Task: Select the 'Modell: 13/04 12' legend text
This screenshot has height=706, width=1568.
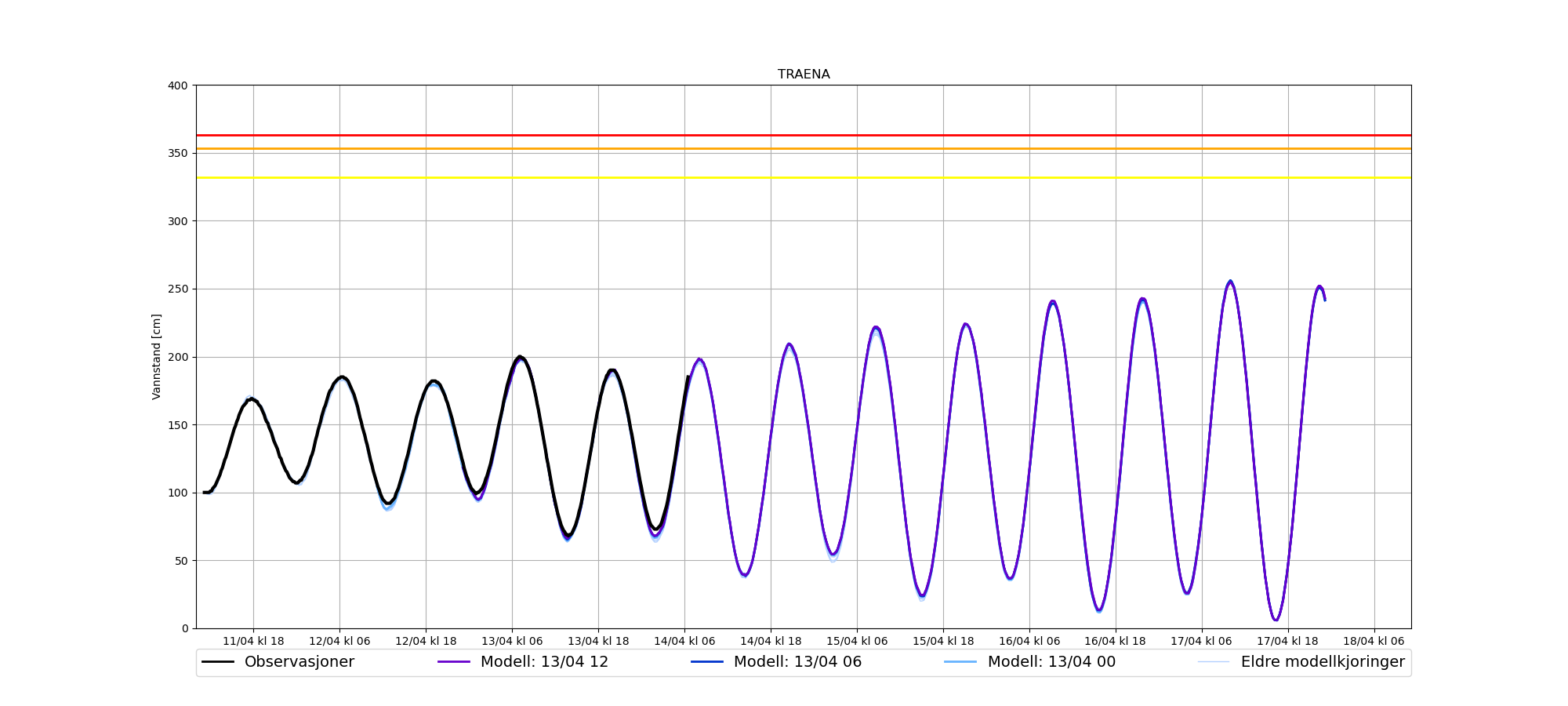Action: click(x=544, y=662)
